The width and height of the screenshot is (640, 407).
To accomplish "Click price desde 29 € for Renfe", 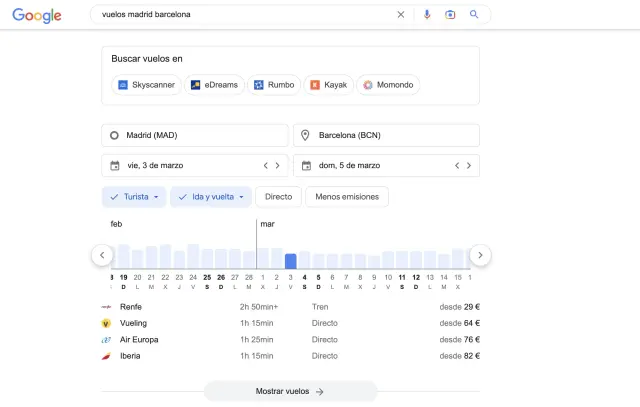I will [460, 307].
